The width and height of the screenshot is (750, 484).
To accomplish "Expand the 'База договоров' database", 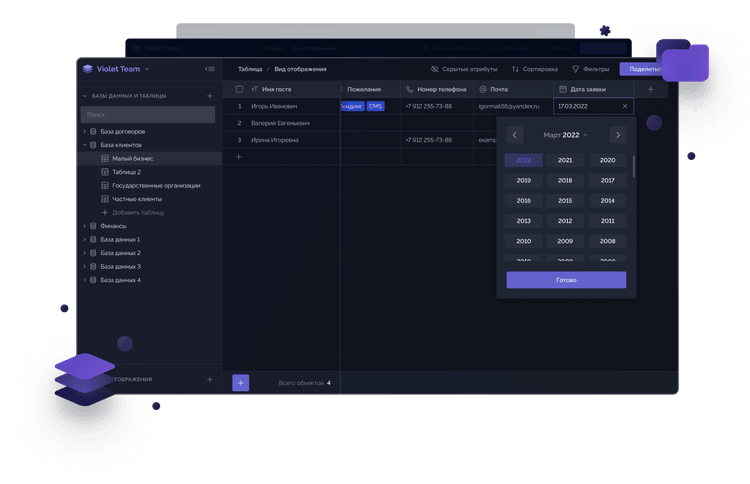I will point(85,131).
